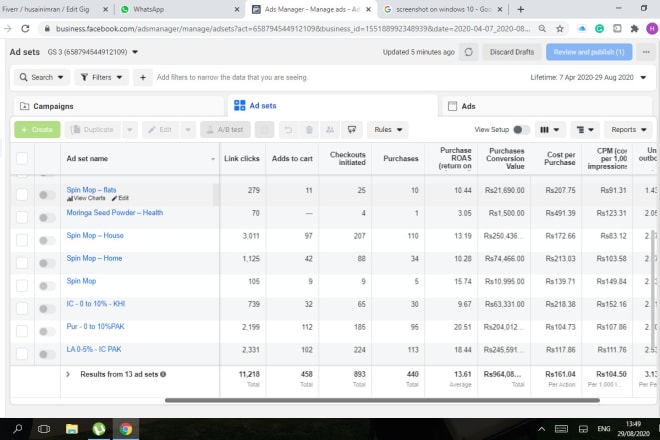Switch to the Fiverr Edit Gig browser tab
The width and height of the screenshot is (660, 440).
point(53,9)
